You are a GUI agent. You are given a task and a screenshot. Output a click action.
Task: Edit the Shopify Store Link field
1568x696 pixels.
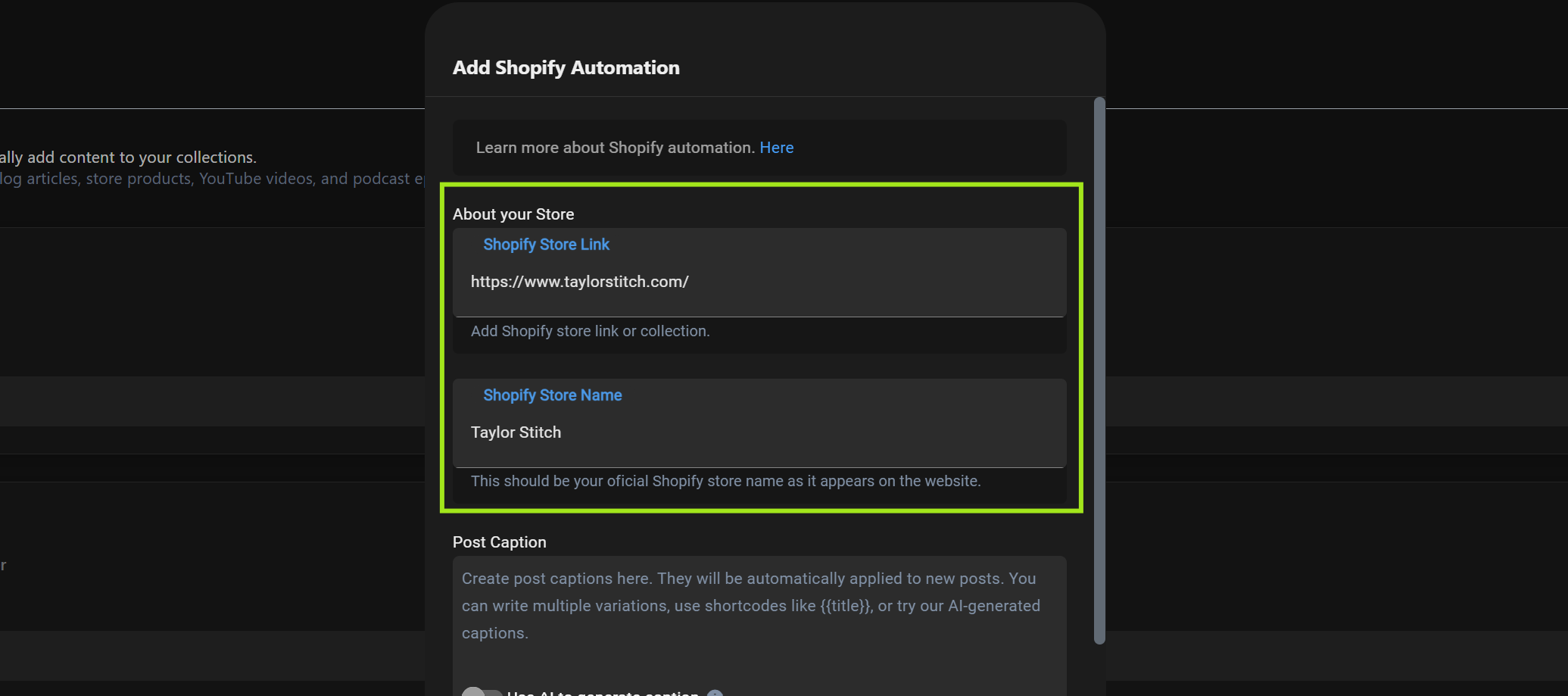point(759,273)
